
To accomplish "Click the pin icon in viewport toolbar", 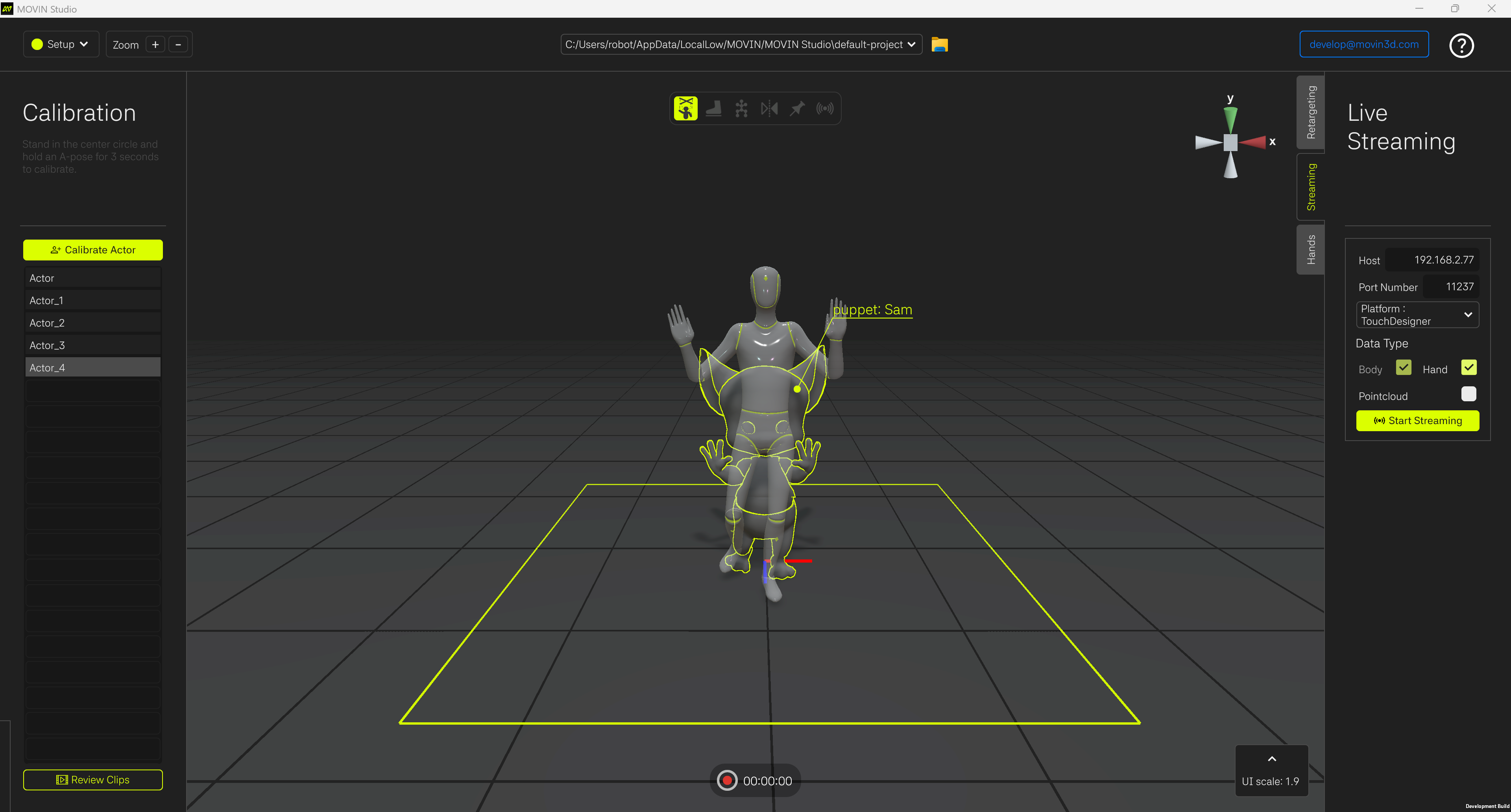I will [797, 109].
